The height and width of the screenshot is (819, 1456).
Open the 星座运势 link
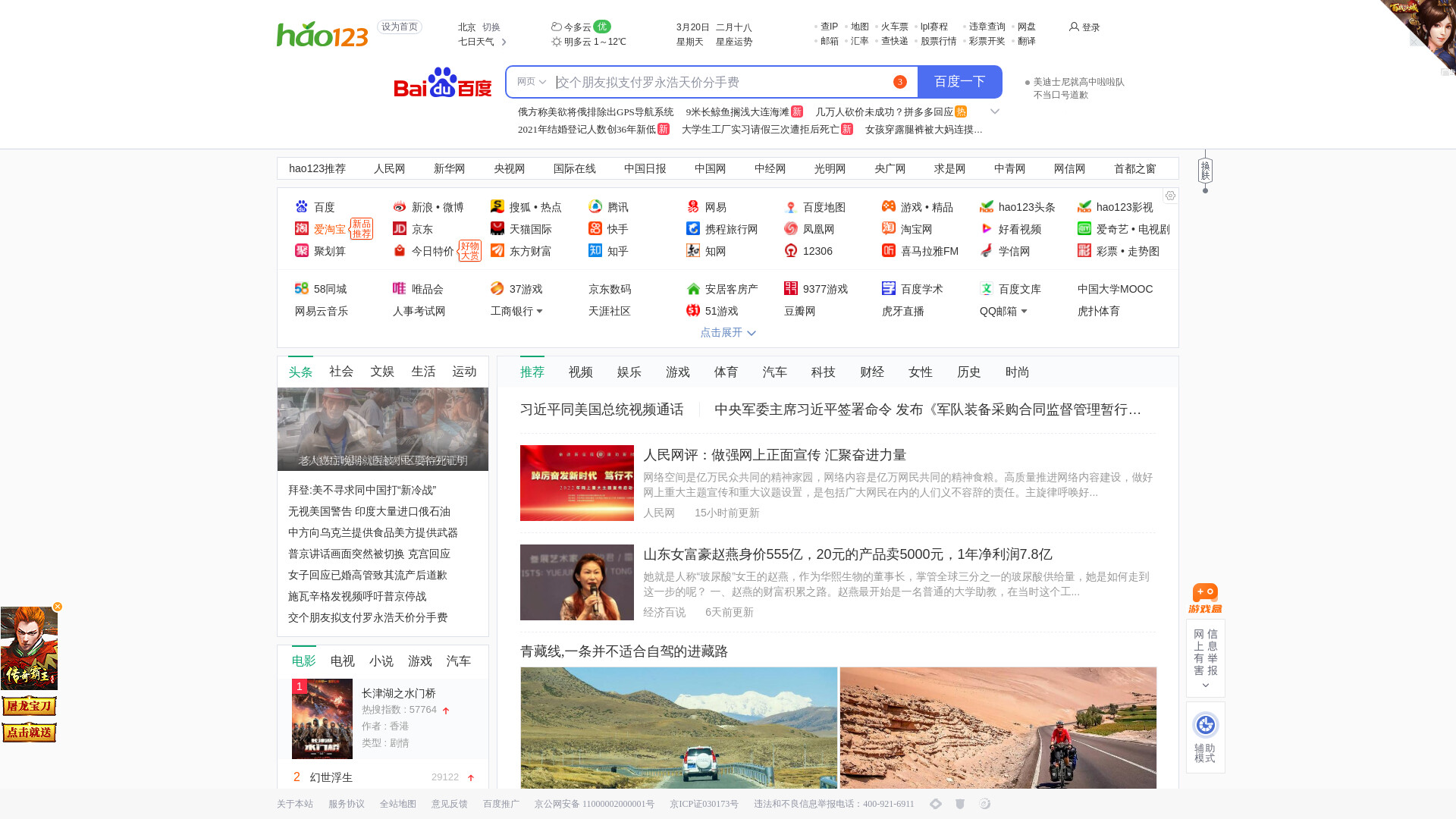click(734, 42)
